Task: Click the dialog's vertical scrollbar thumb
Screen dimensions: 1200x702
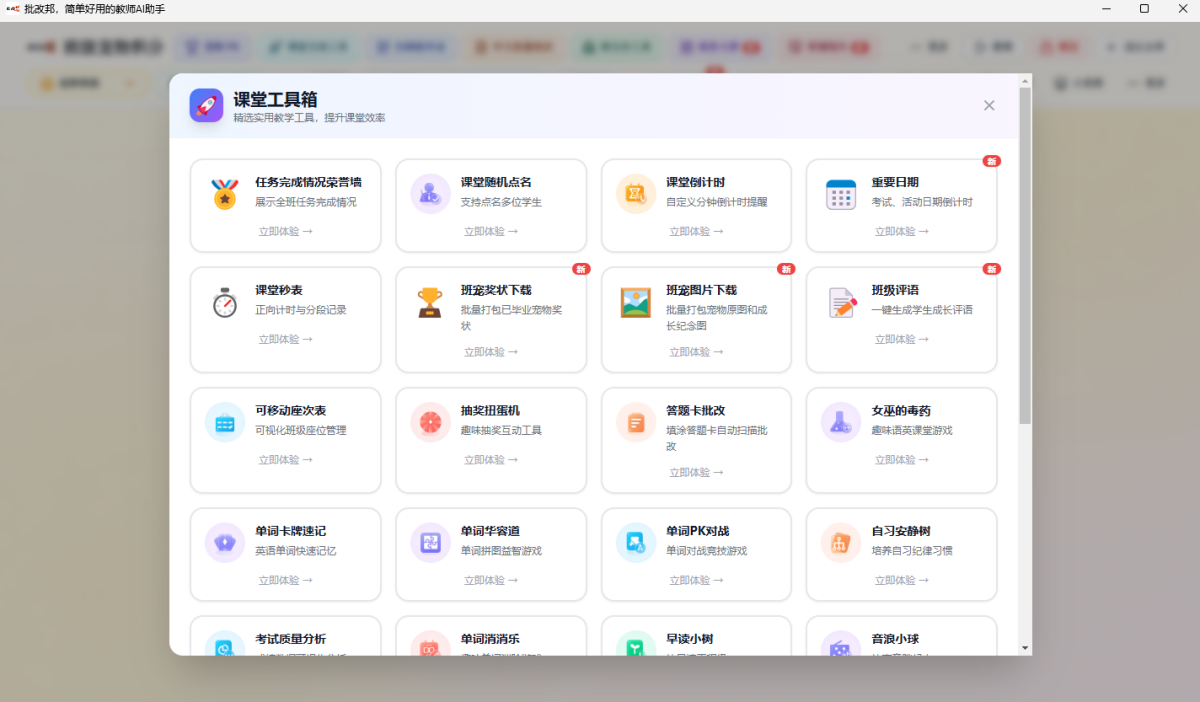Action: click(x=1025, y=255)
